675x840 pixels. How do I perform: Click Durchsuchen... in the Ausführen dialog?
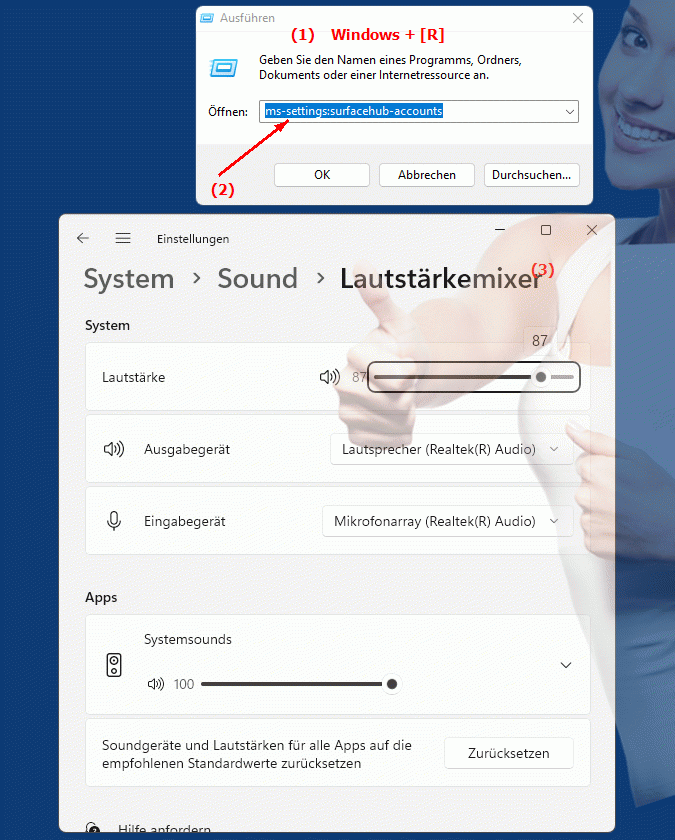pyautogui.click(x=531, y=175)
